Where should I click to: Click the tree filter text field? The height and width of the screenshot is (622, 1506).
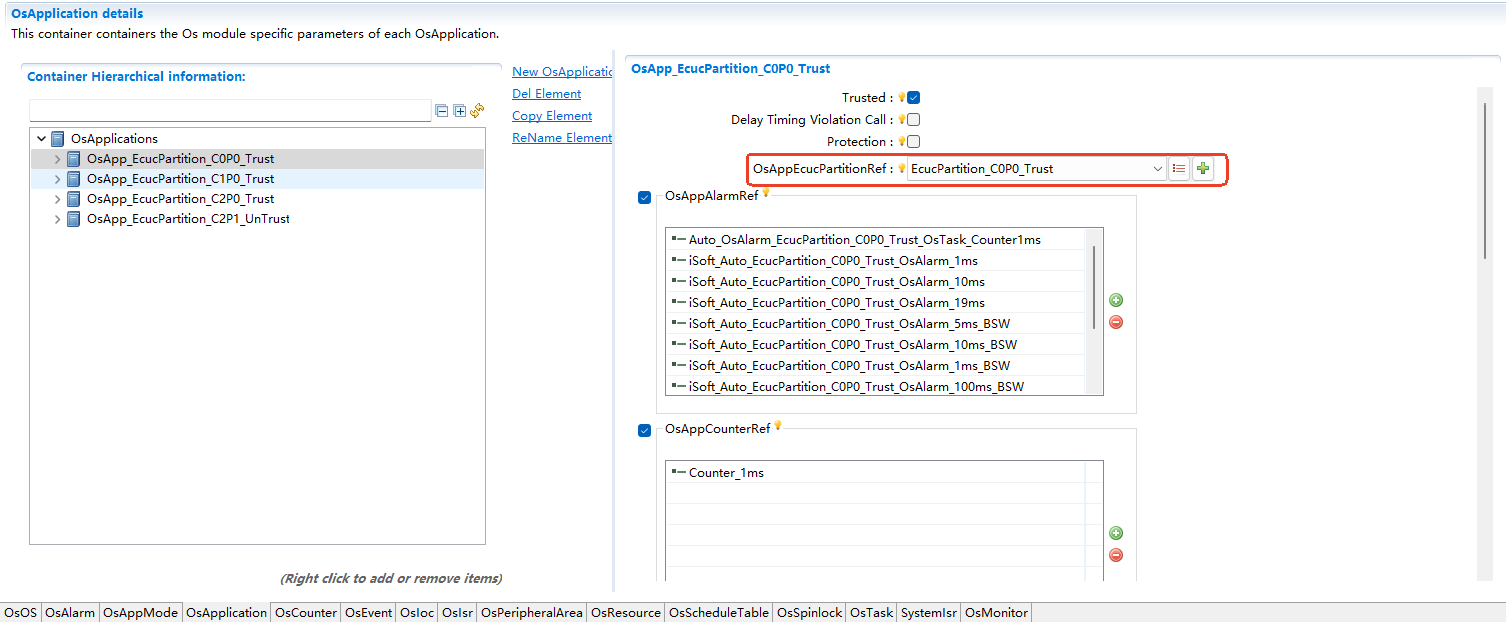(230, 111)
